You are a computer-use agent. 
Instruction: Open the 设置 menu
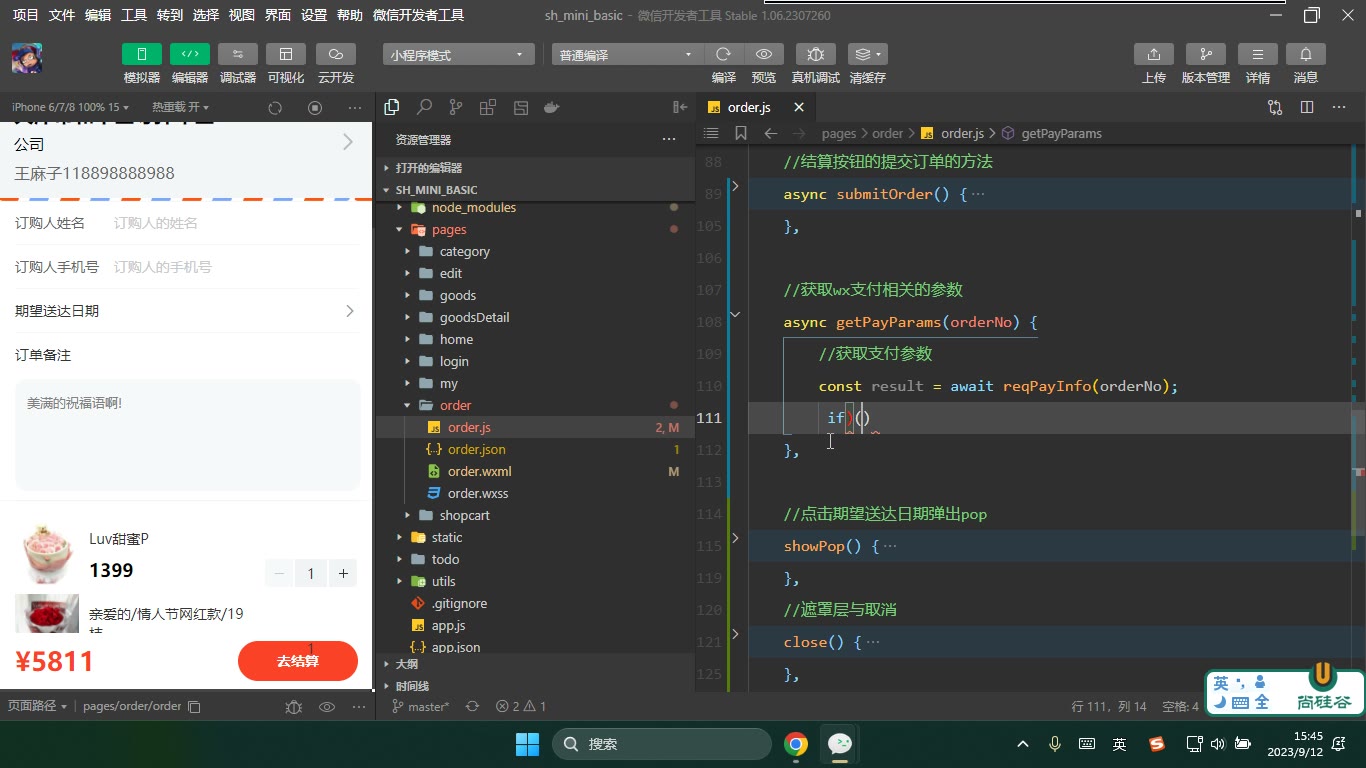tap(314, 15)
